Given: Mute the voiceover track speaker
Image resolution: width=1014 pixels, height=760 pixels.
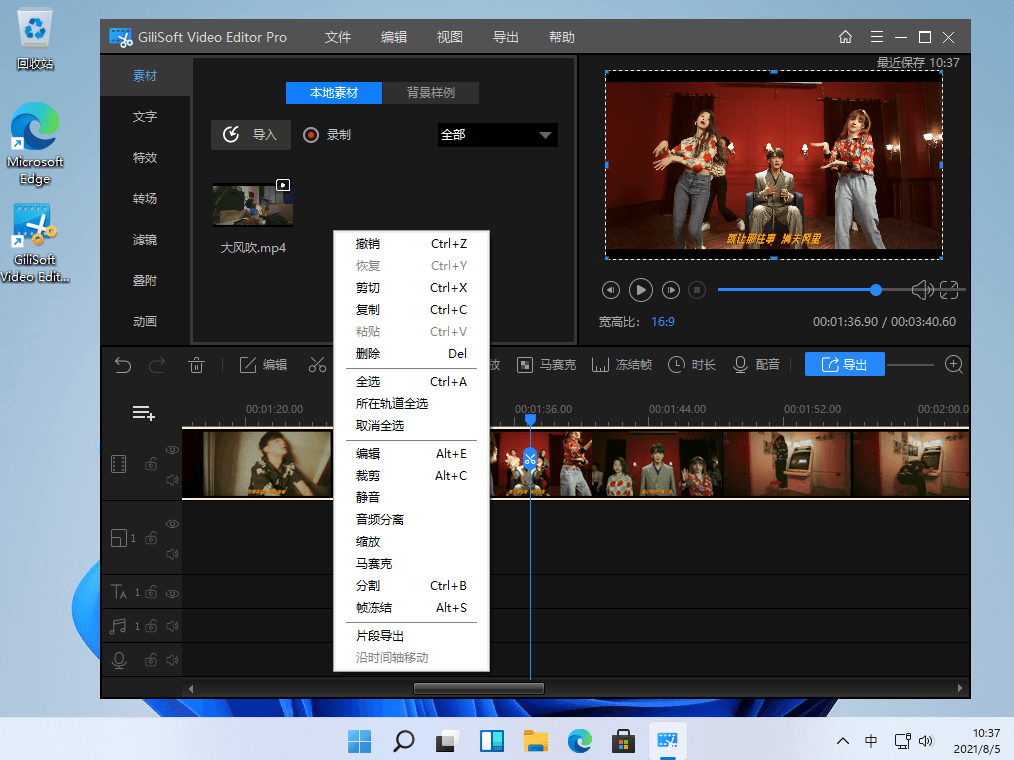Looking at the screenshot, I should tap(172, 660).
